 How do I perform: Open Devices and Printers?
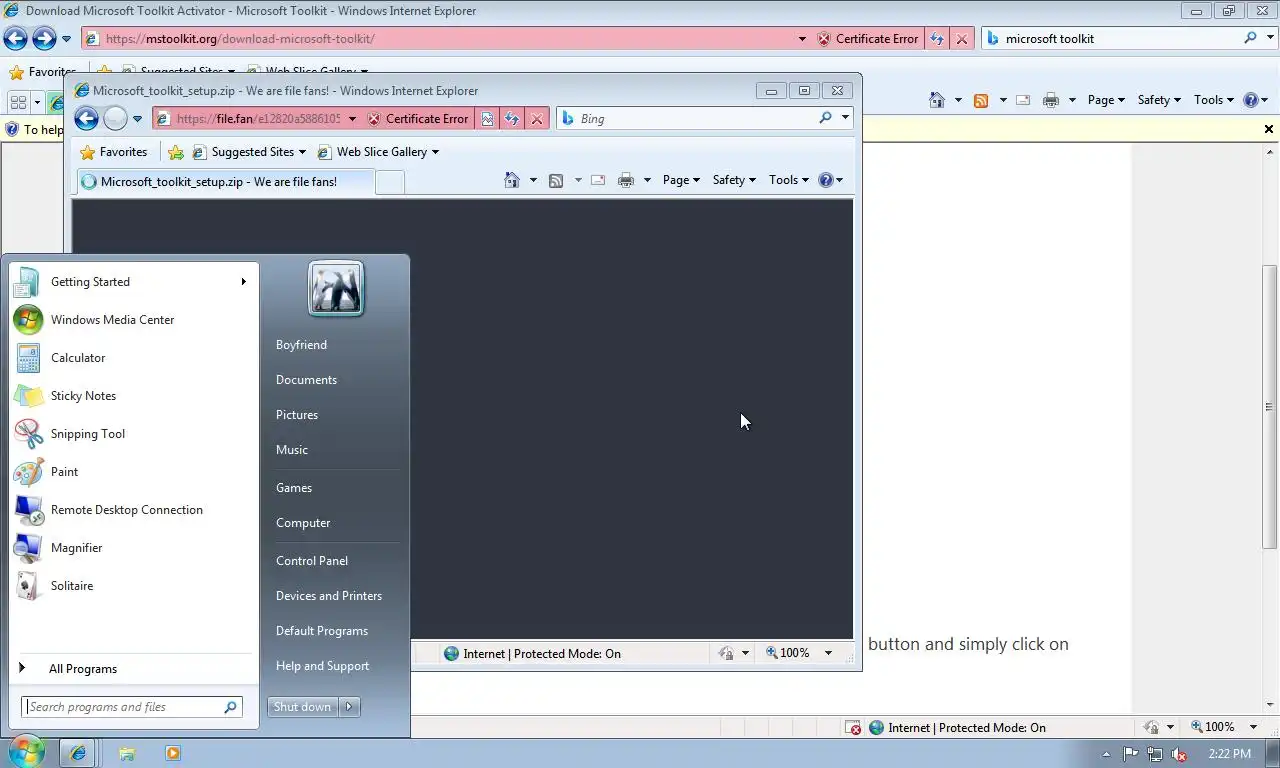[329, 596]
